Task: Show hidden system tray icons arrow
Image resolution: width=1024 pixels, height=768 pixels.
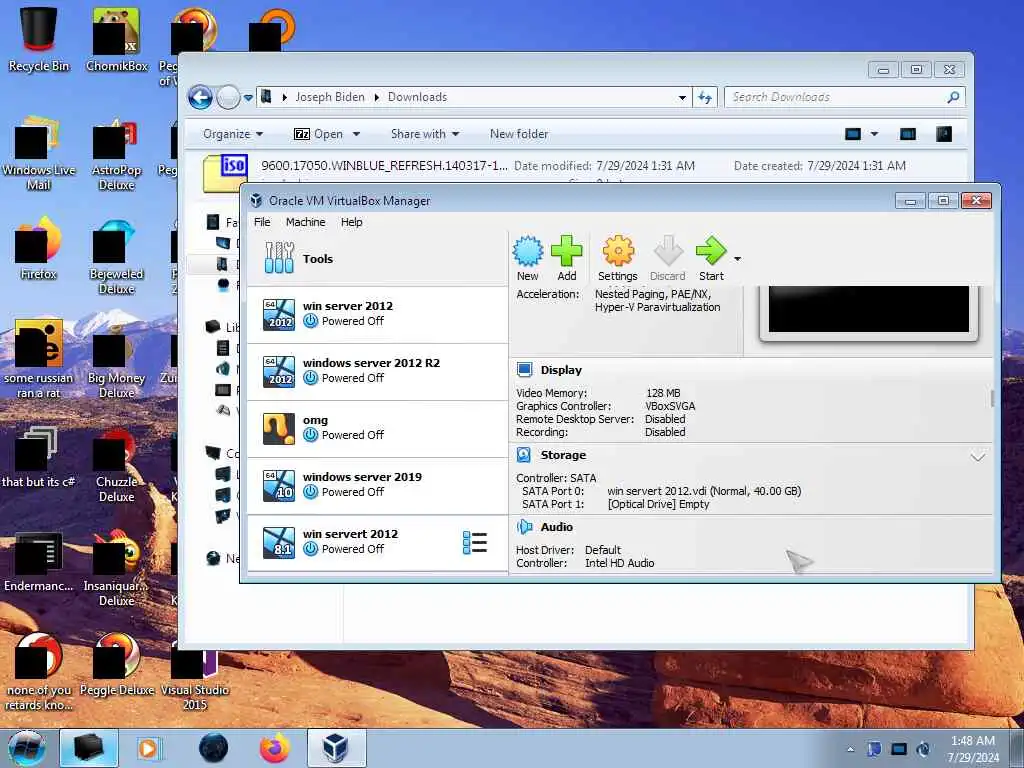Action: [850, 749]
